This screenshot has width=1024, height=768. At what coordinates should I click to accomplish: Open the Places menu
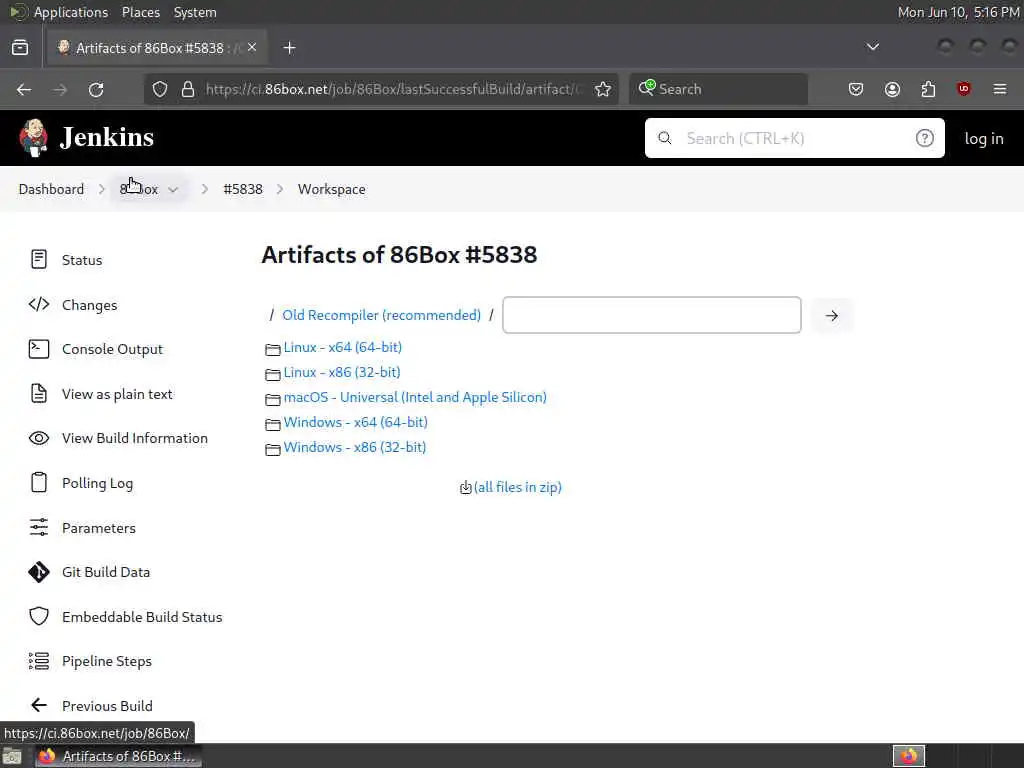[x=140, y=12]
